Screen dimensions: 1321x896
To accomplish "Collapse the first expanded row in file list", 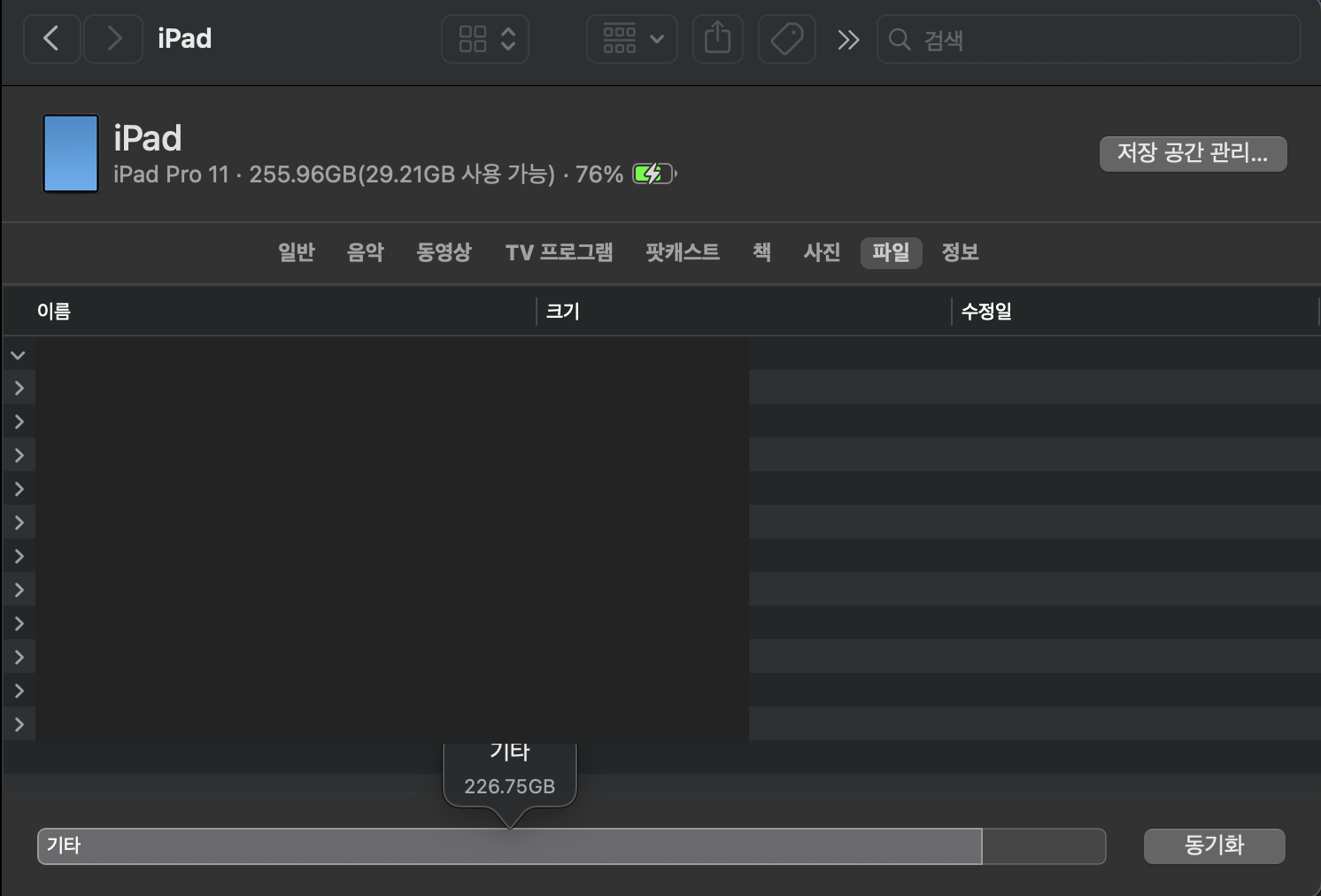I will click(18, 355).
